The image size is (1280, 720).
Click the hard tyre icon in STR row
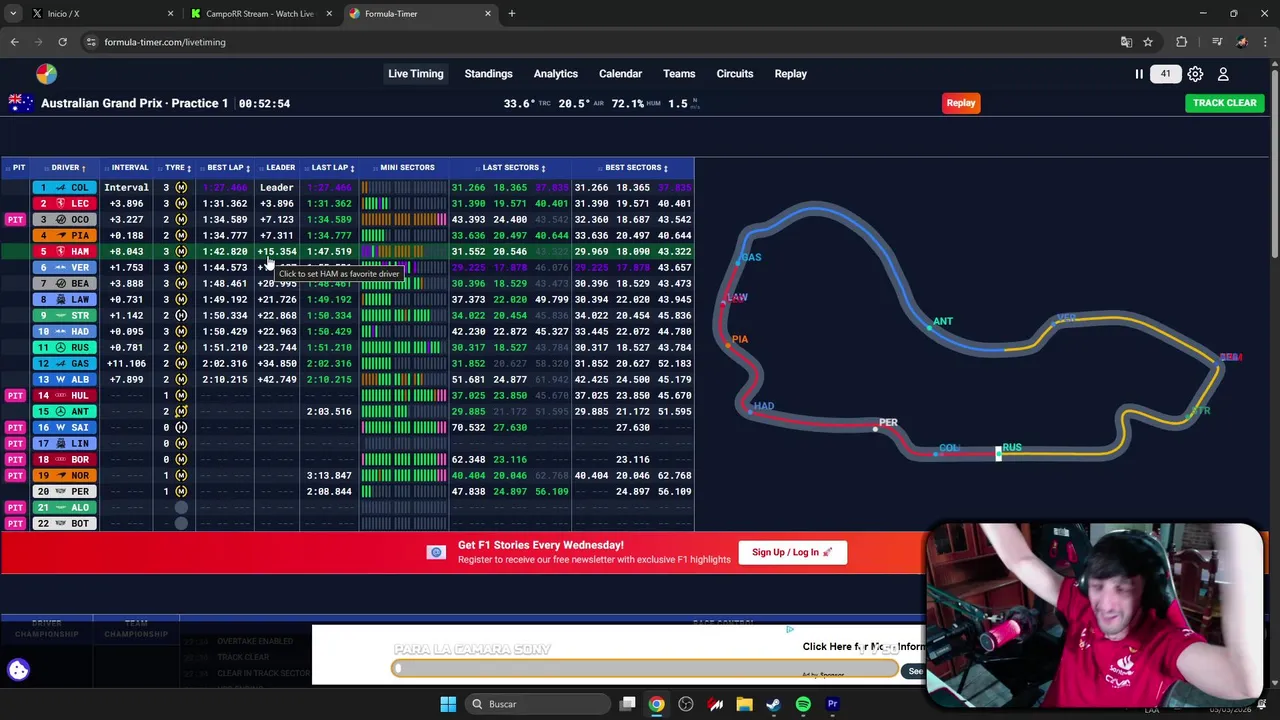point(181,315)
